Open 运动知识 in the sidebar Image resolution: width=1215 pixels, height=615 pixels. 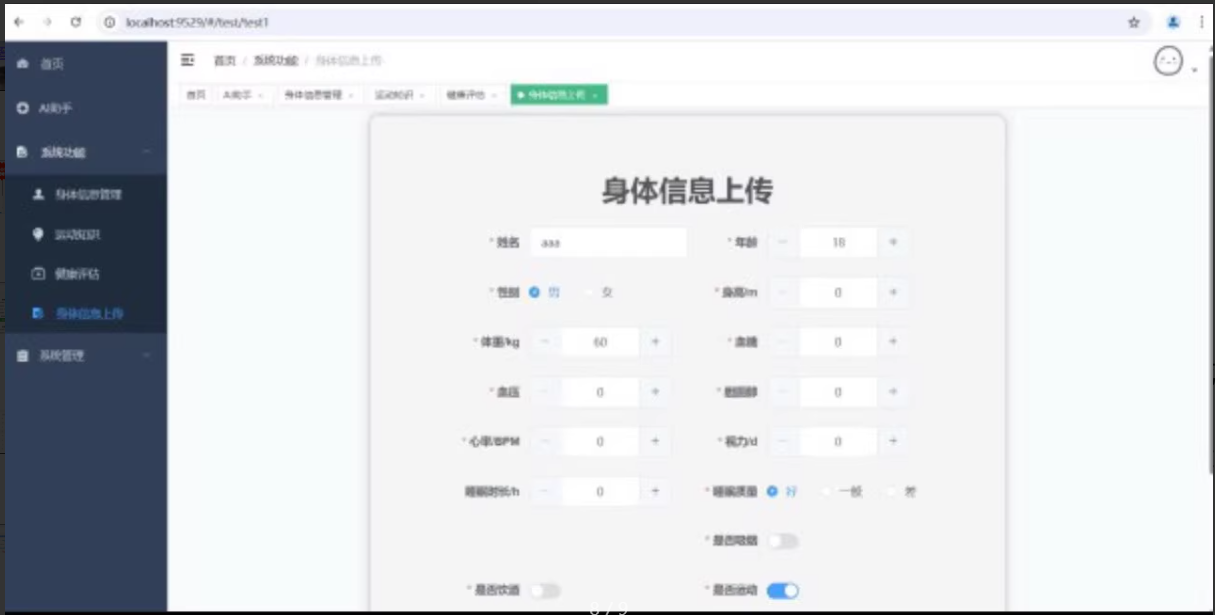(x=84, y=234)
